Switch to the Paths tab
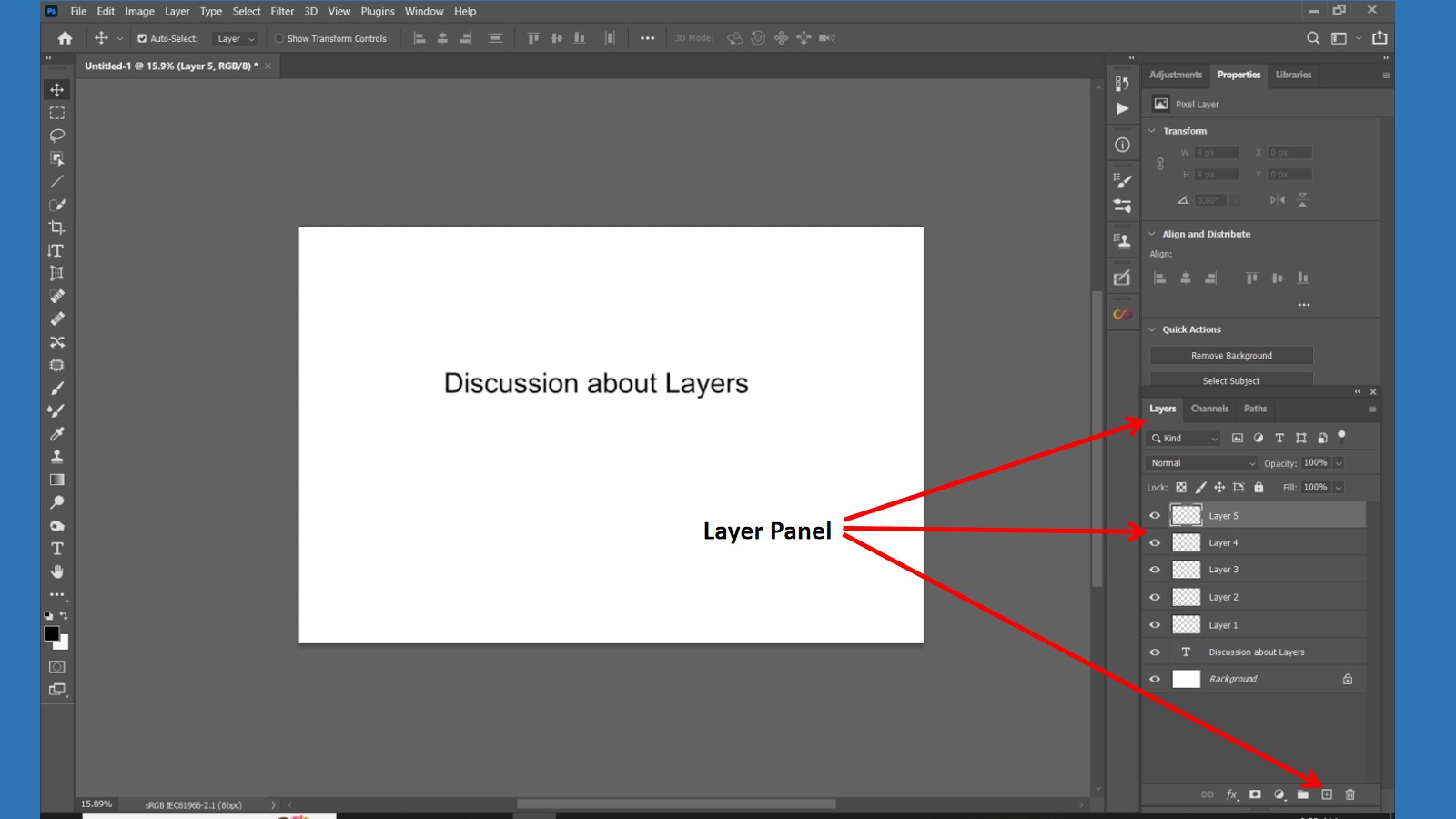This screenshot has width=1456, height=819. click(x=1255, y=409)
